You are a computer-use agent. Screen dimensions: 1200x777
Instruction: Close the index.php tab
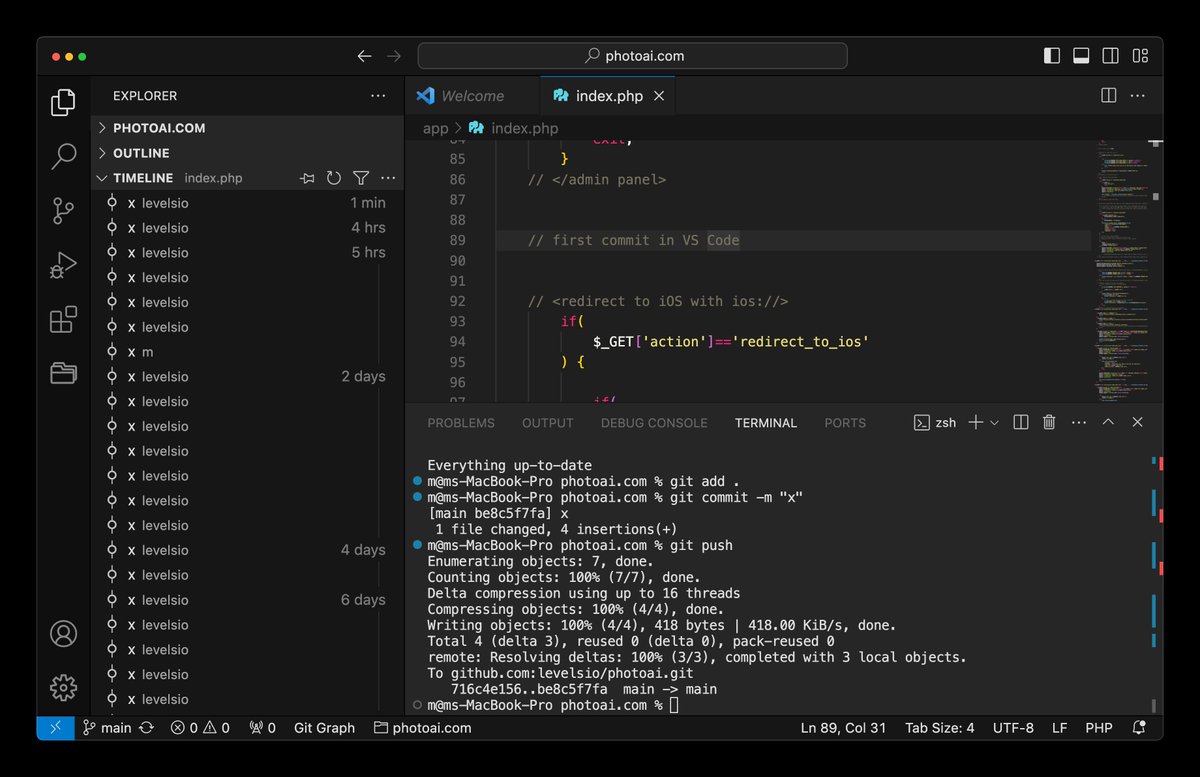point(660,96)
